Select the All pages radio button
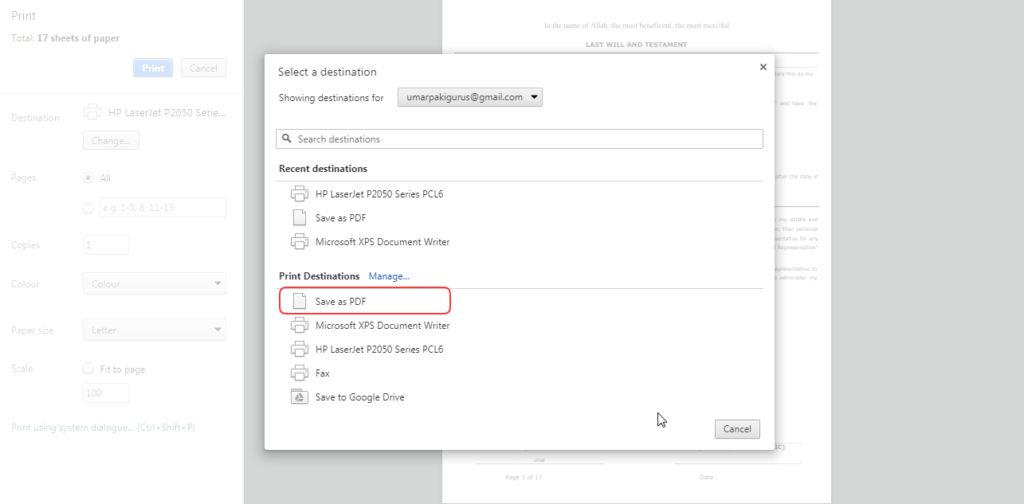Screen dimensions: 1024x504 pos(88,178)
